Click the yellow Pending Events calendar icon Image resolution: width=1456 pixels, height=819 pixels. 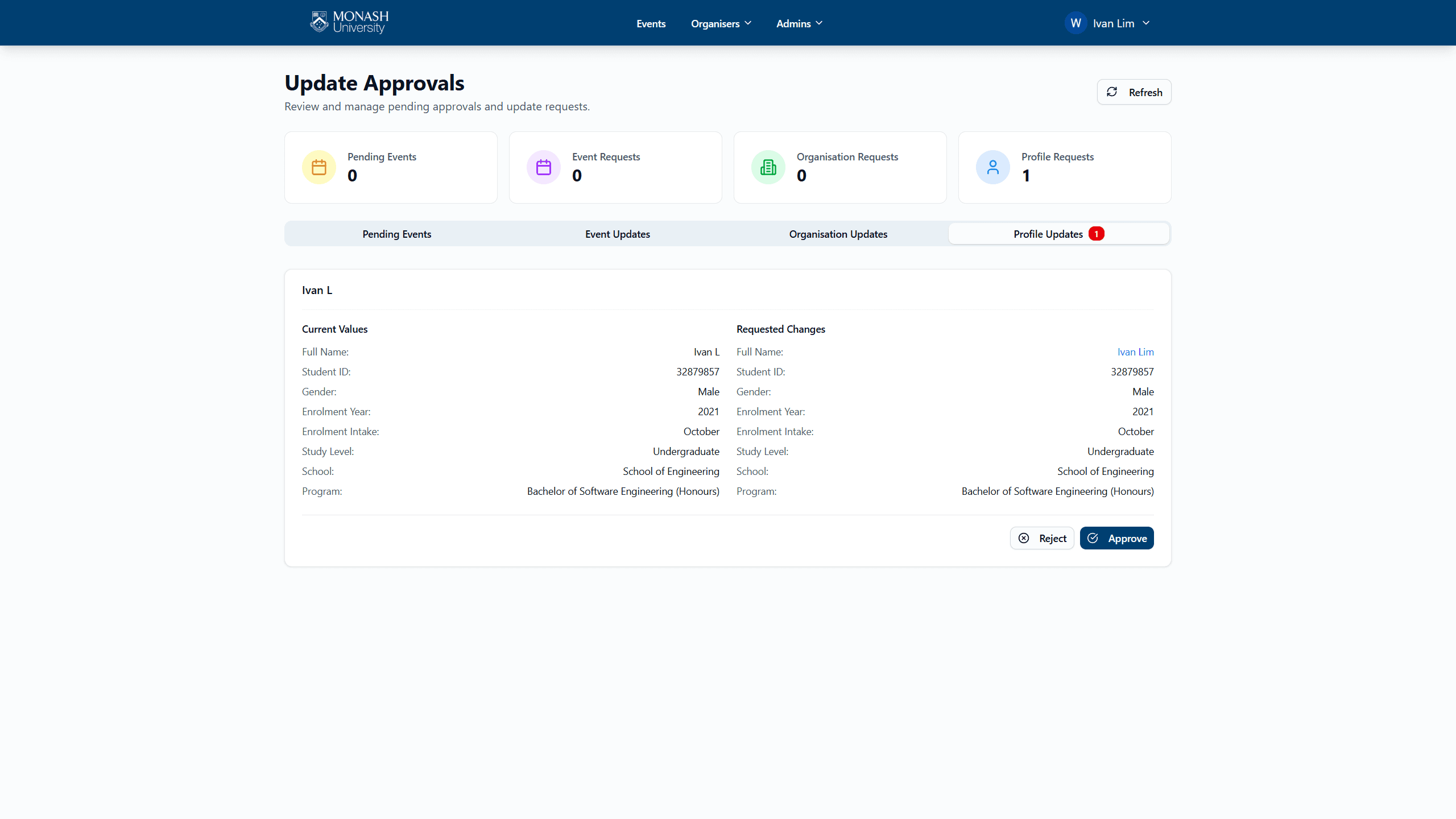(319, 167)
